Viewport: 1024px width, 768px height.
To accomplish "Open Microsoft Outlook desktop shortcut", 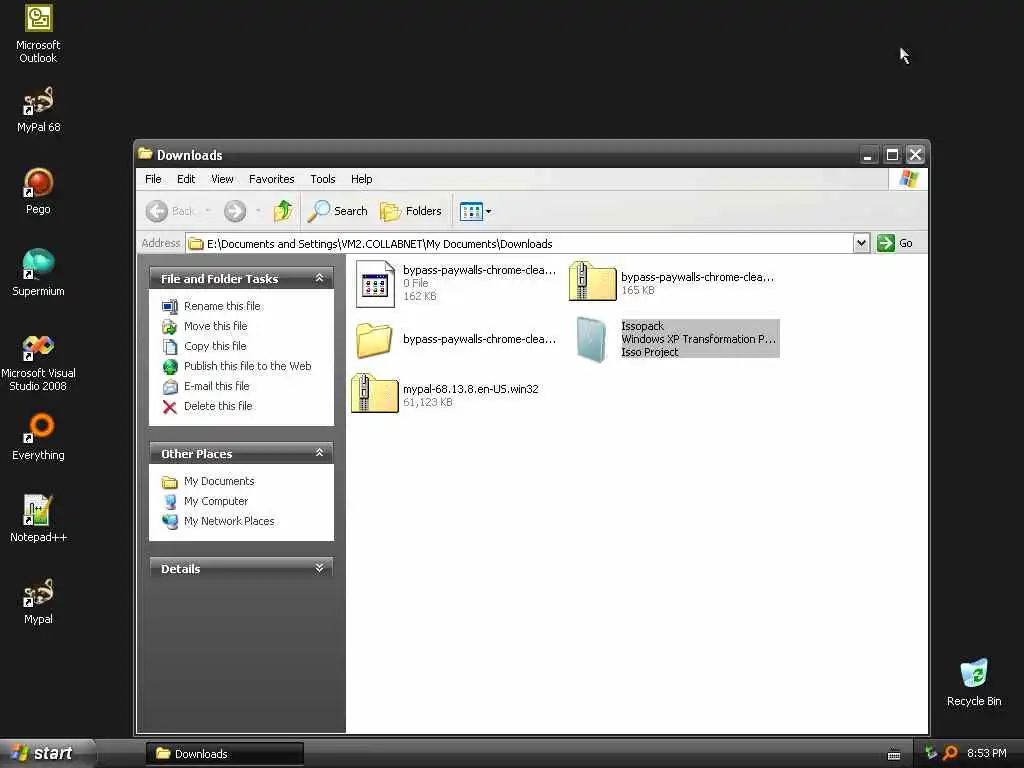I will pyautogui.click(x=38, y=34).
